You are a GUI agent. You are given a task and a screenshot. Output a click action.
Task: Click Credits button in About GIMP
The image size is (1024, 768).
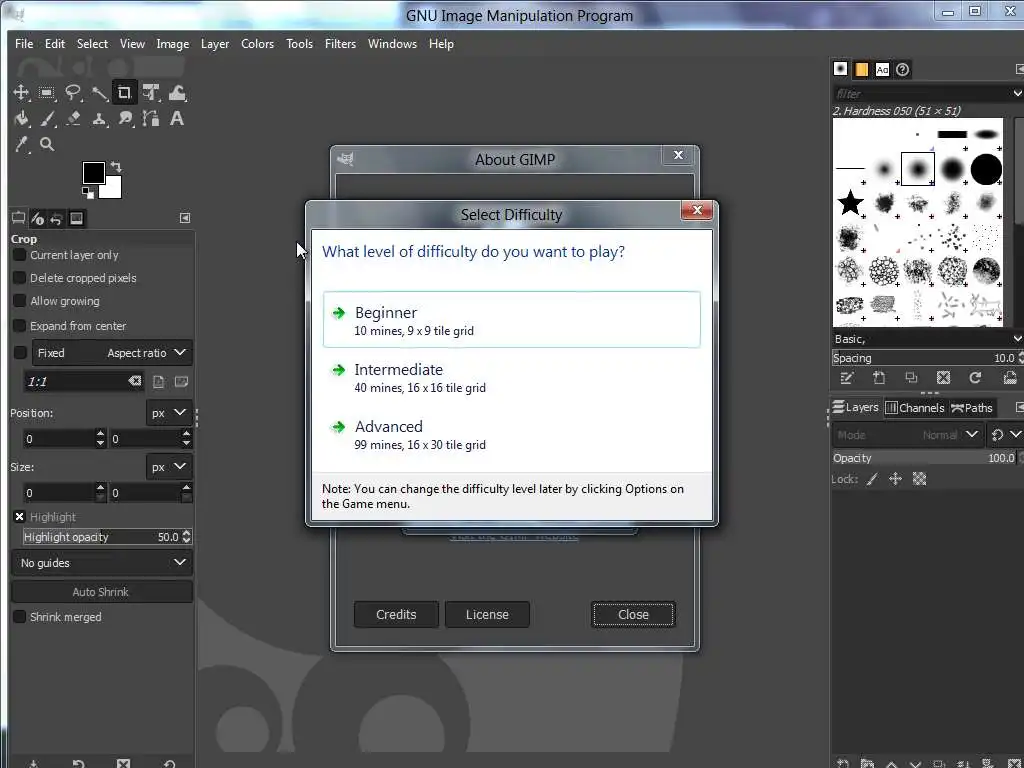tap(396, 615)
